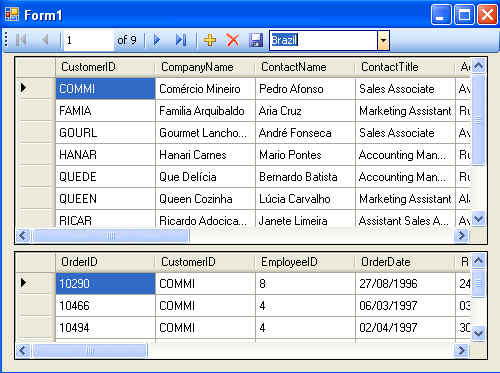
Task: Delete the current record with red X
Action: [233, 40]
